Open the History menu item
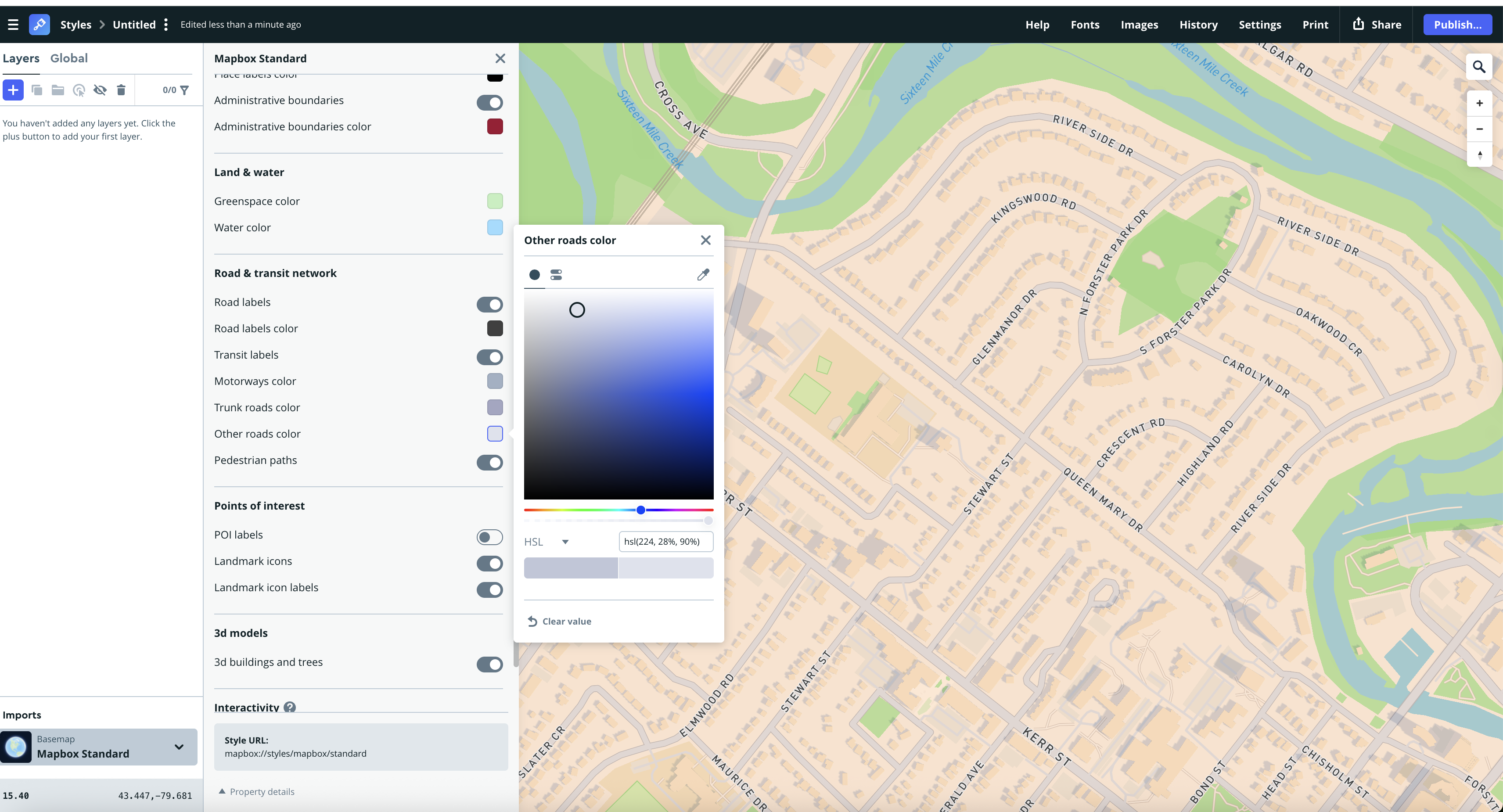This screenshot has width=1503, height=812. point(1198,24)
